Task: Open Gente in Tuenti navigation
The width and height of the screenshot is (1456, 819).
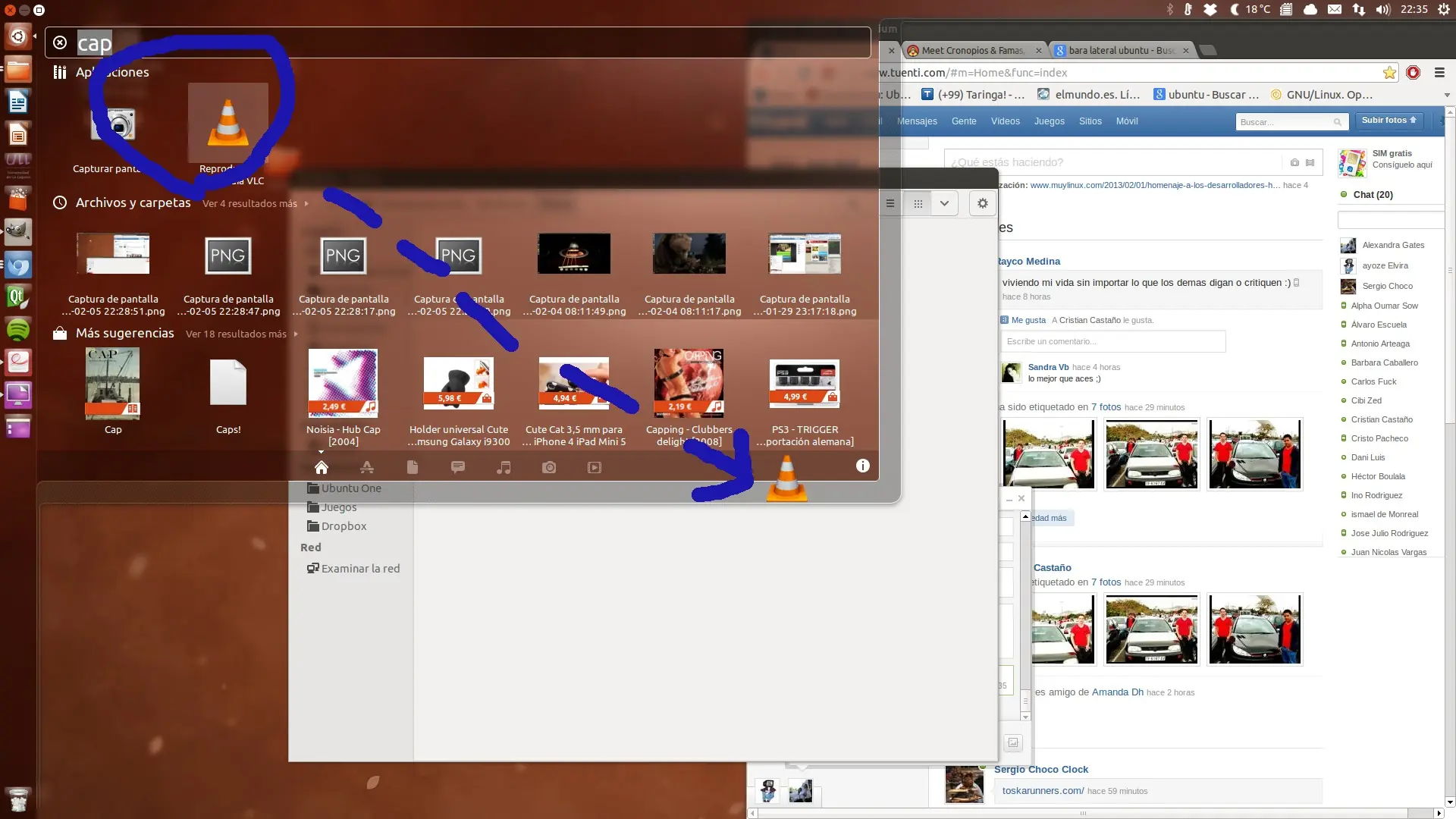Action: tap(964, 121)
